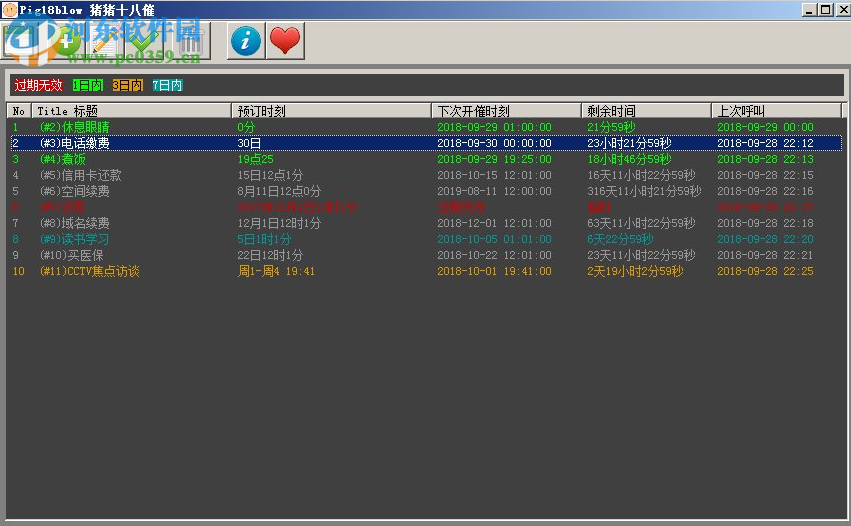Sort by the 上次呼叫 column header
This screenshot has height=526, width=851.
(776, 111)
